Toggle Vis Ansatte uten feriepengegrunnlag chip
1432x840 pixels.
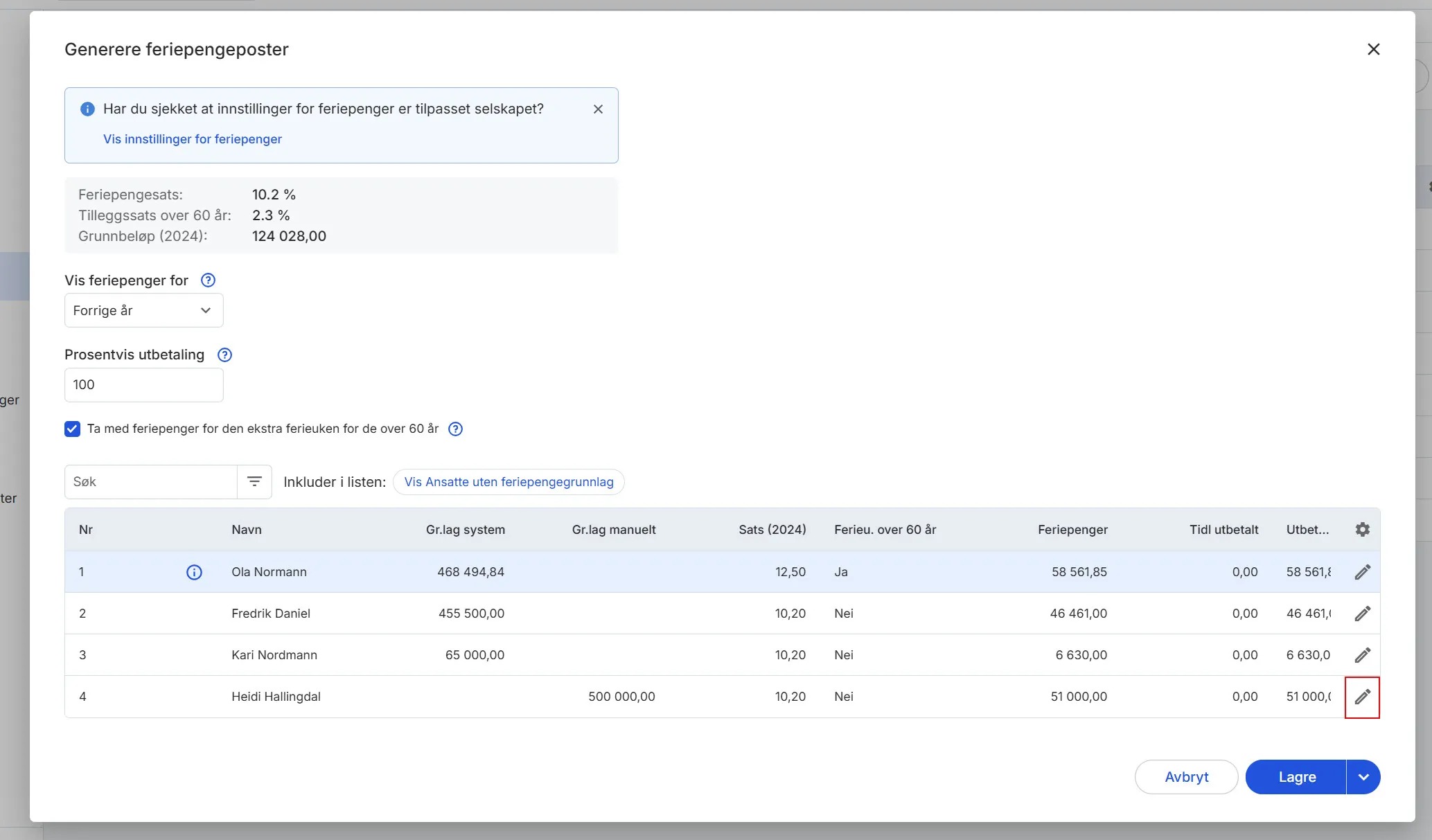click(509, 482)
